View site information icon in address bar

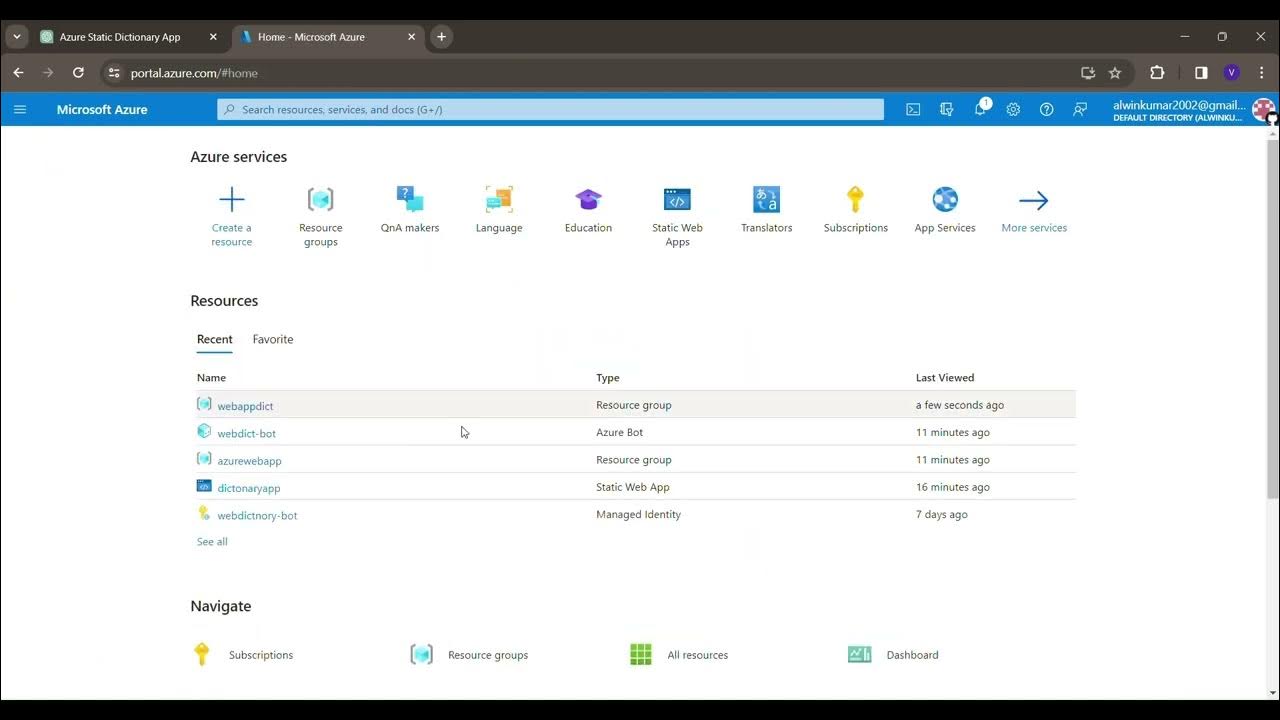coord(113,73)
